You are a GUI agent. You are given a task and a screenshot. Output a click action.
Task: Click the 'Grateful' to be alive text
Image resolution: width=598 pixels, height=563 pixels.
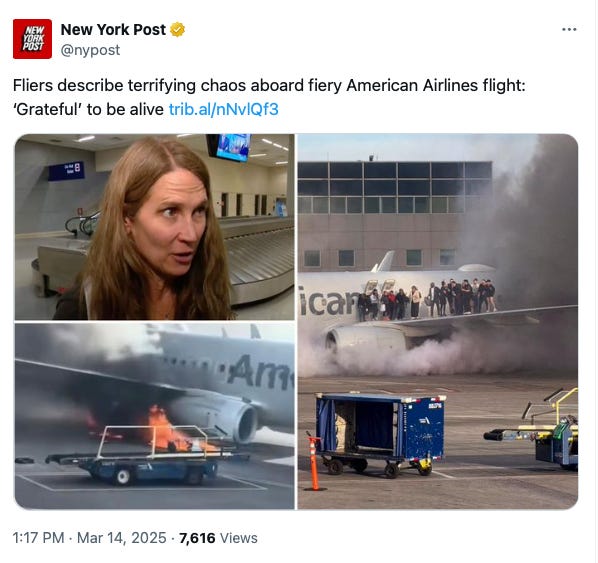tap(88, 109)
